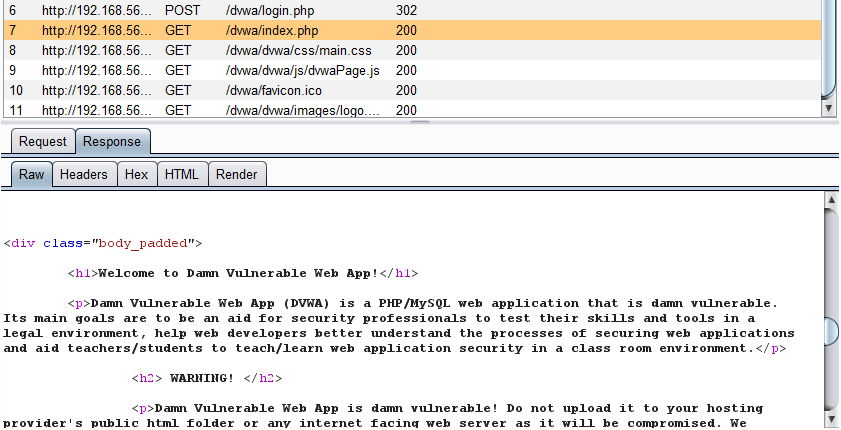
Task: Show the Render view tab
Action: 237,174
